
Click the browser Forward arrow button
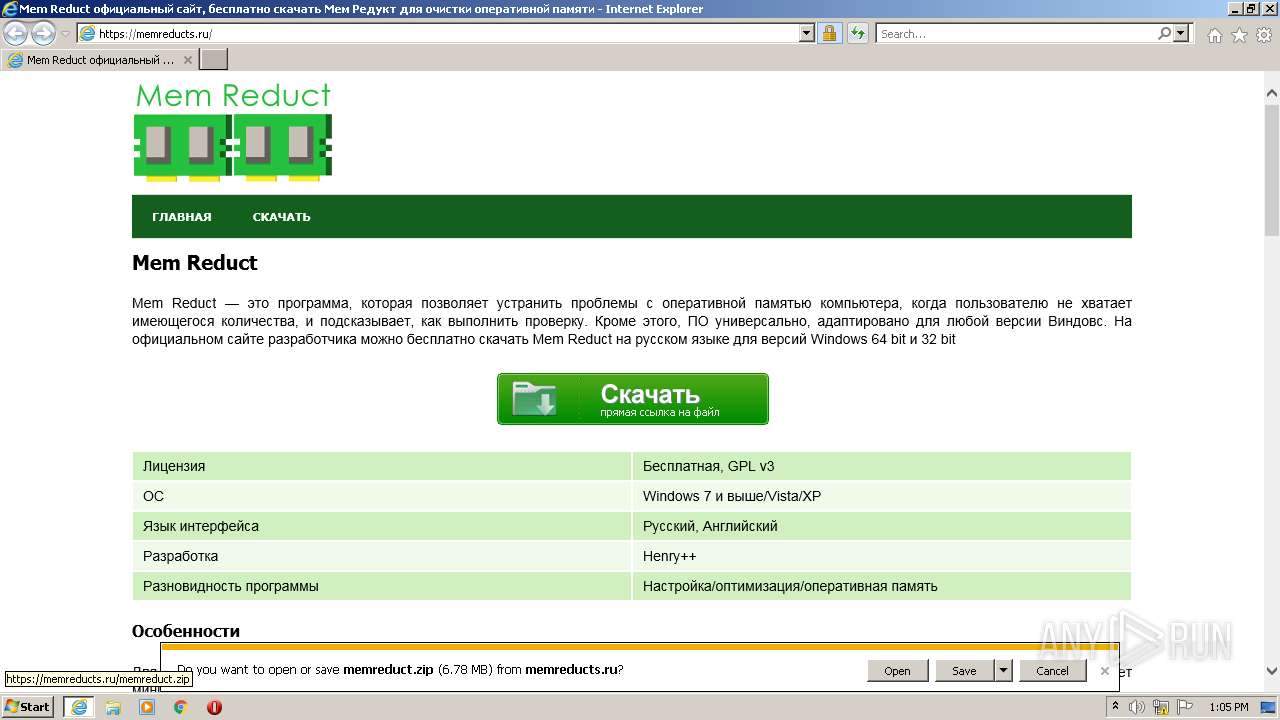[43, 34]
